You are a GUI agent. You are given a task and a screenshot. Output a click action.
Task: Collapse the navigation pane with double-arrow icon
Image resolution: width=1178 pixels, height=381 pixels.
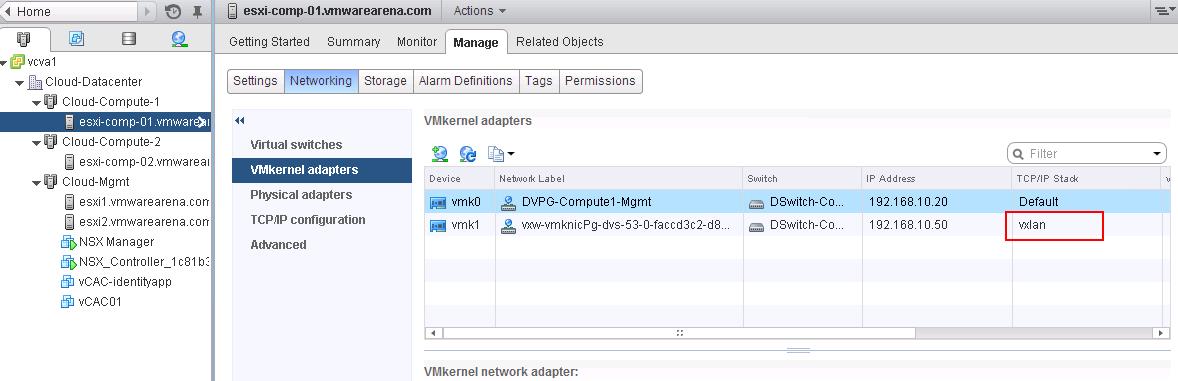click(x=240, y=120)
